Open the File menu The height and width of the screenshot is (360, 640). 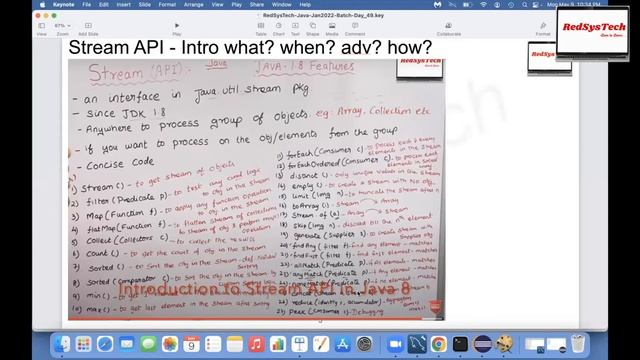[87, 4]
